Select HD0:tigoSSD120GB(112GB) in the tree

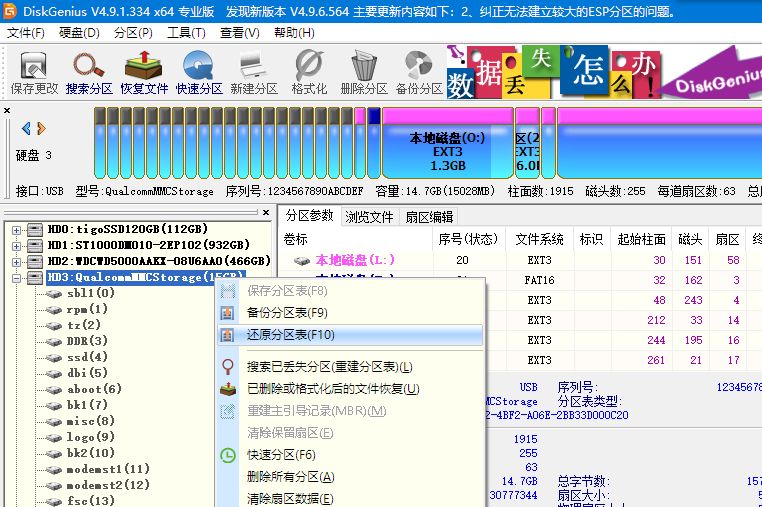pyautogui.click(x=127, y=229)
